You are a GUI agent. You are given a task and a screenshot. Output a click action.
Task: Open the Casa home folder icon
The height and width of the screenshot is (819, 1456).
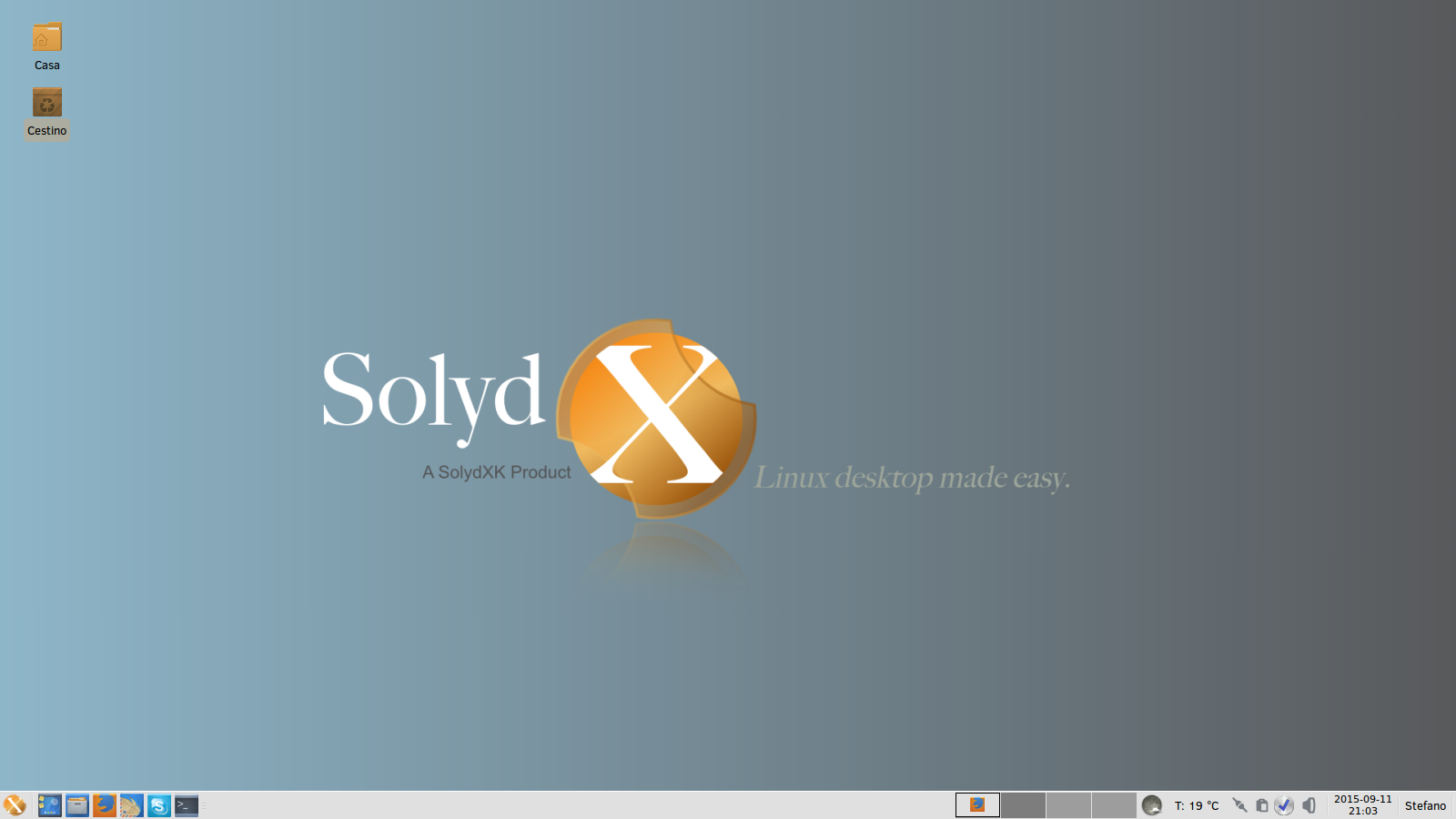(x=47, y=38)
